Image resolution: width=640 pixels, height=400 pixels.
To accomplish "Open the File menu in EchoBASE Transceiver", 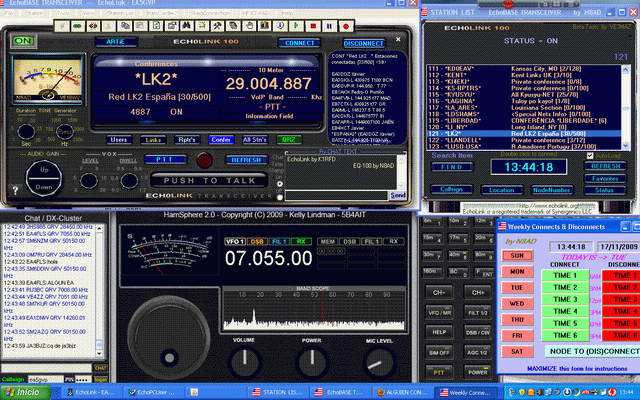I will pyautogui.click(x=9, y=13).
